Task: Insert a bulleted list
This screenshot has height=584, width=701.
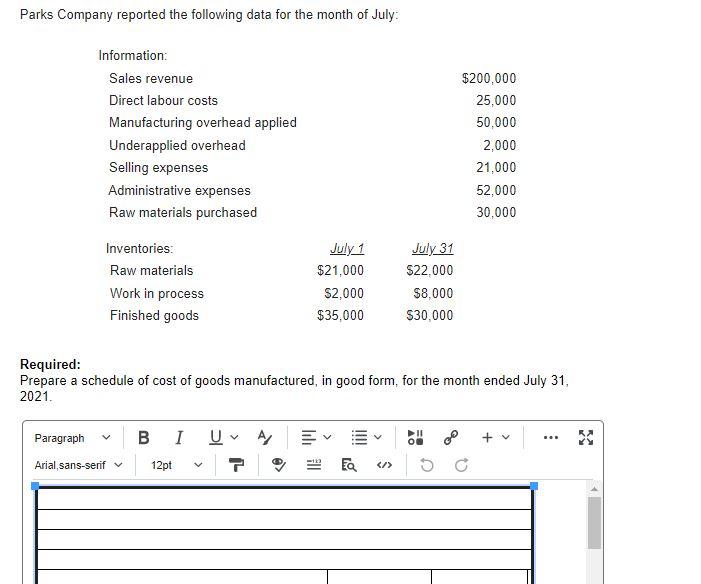Action: pyautogui.click(x=359, y=437)
